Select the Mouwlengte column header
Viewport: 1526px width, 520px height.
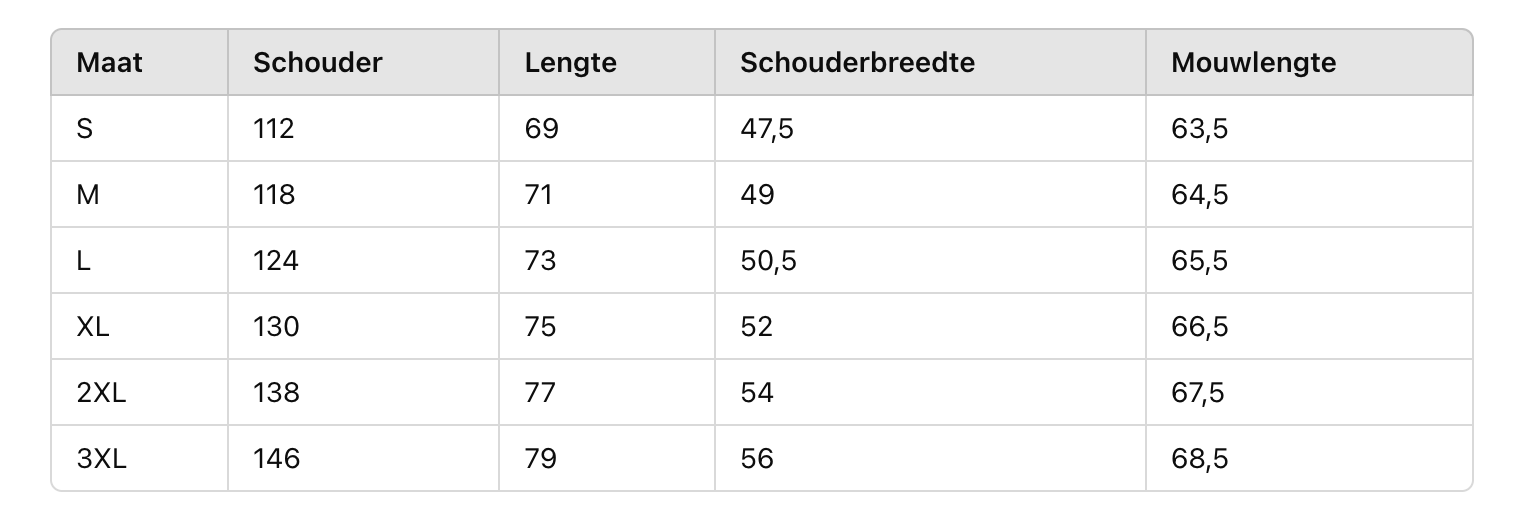coord(1253,63)
